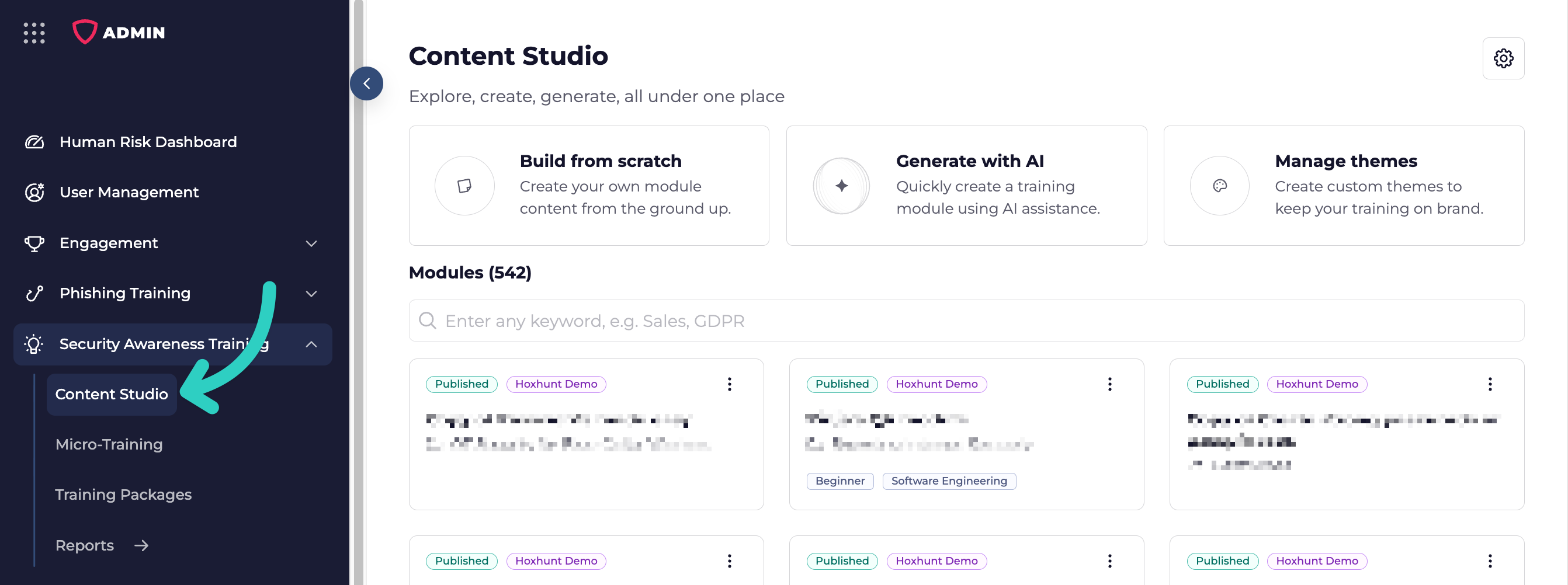
Task: Select the Engagement menu label
Action: (109, 243)
